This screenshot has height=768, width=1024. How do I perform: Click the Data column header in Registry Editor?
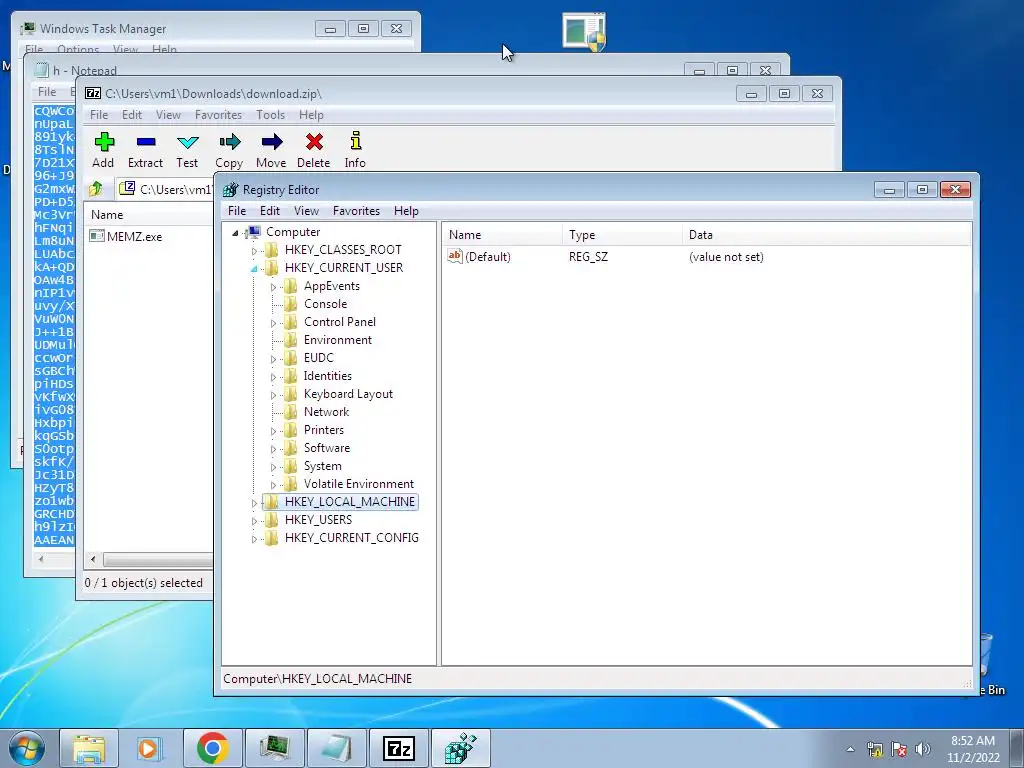click(x=827, y=234)
